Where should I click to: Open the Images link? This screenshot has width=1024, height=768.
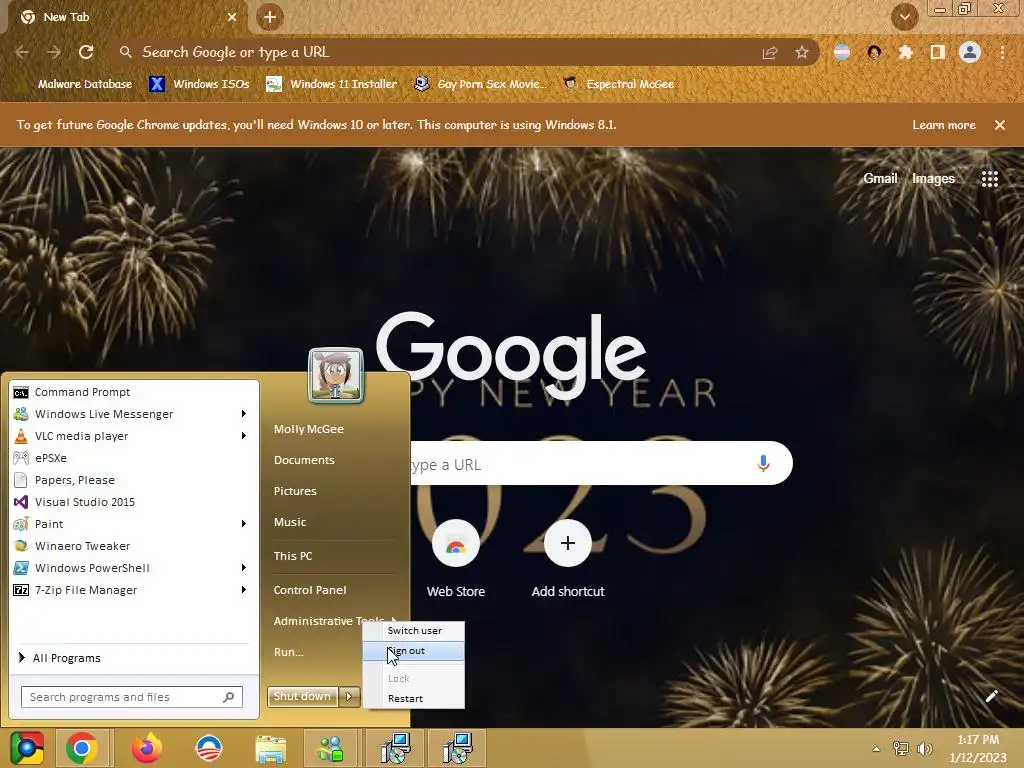[933, 178]
